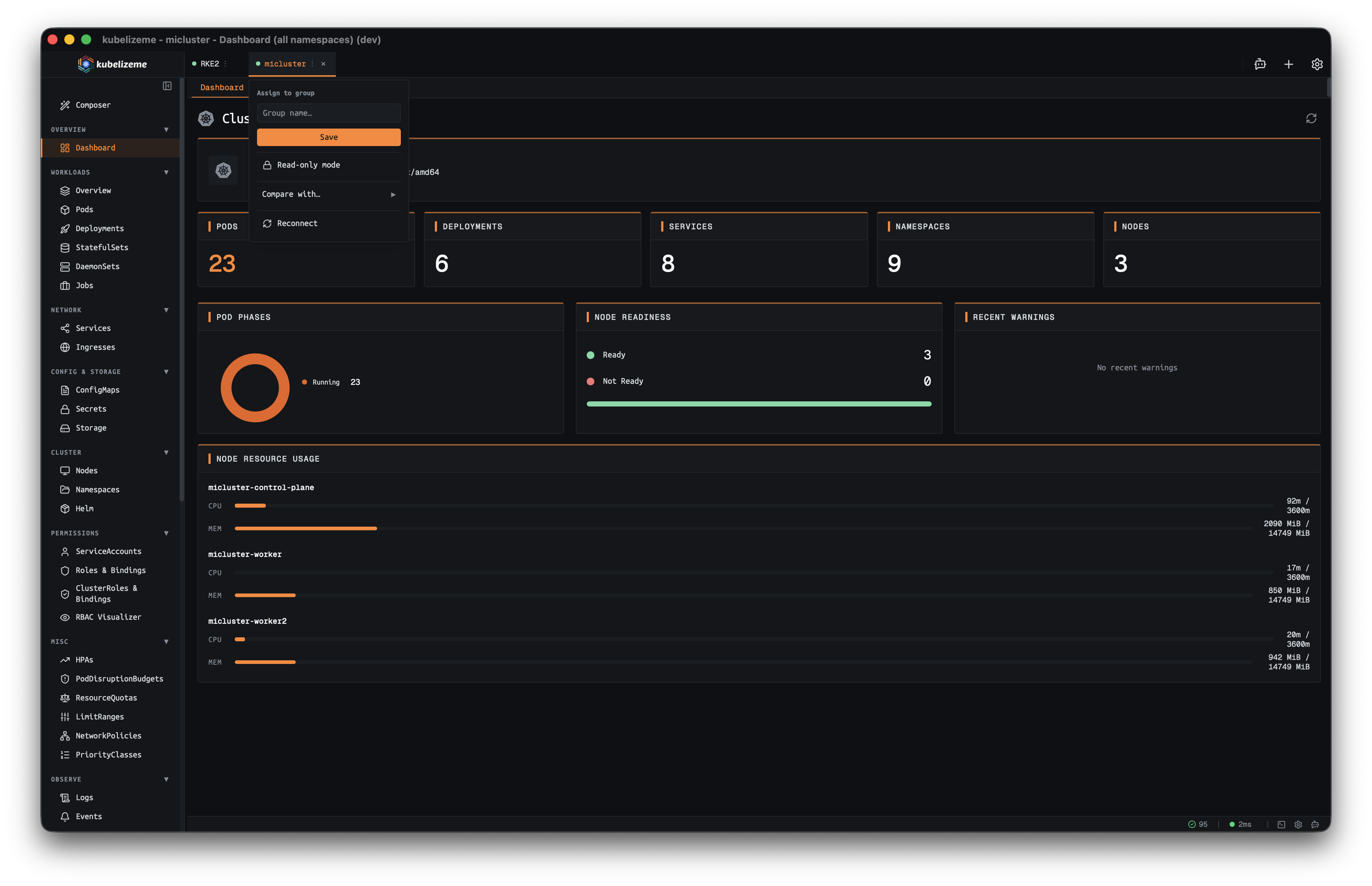
Task: Click the Pods cube icon in sidebar
Action: [x=65, y=210]
